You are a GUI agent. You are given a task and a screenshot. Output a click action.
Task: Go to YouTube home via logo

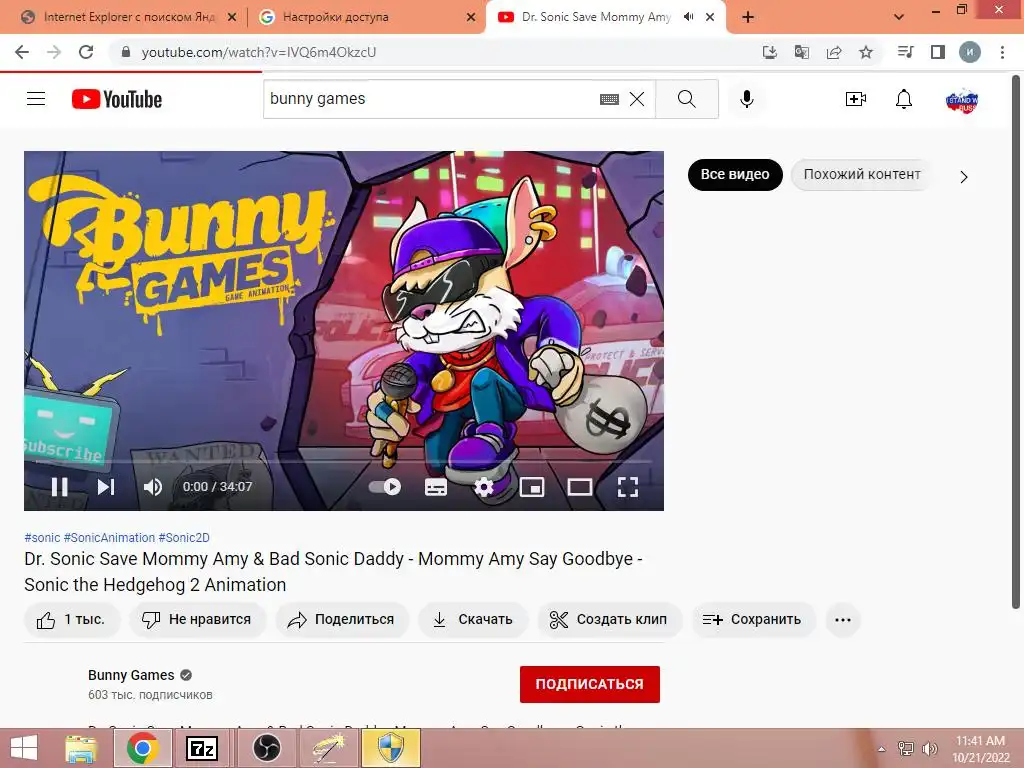coord(117,99)
